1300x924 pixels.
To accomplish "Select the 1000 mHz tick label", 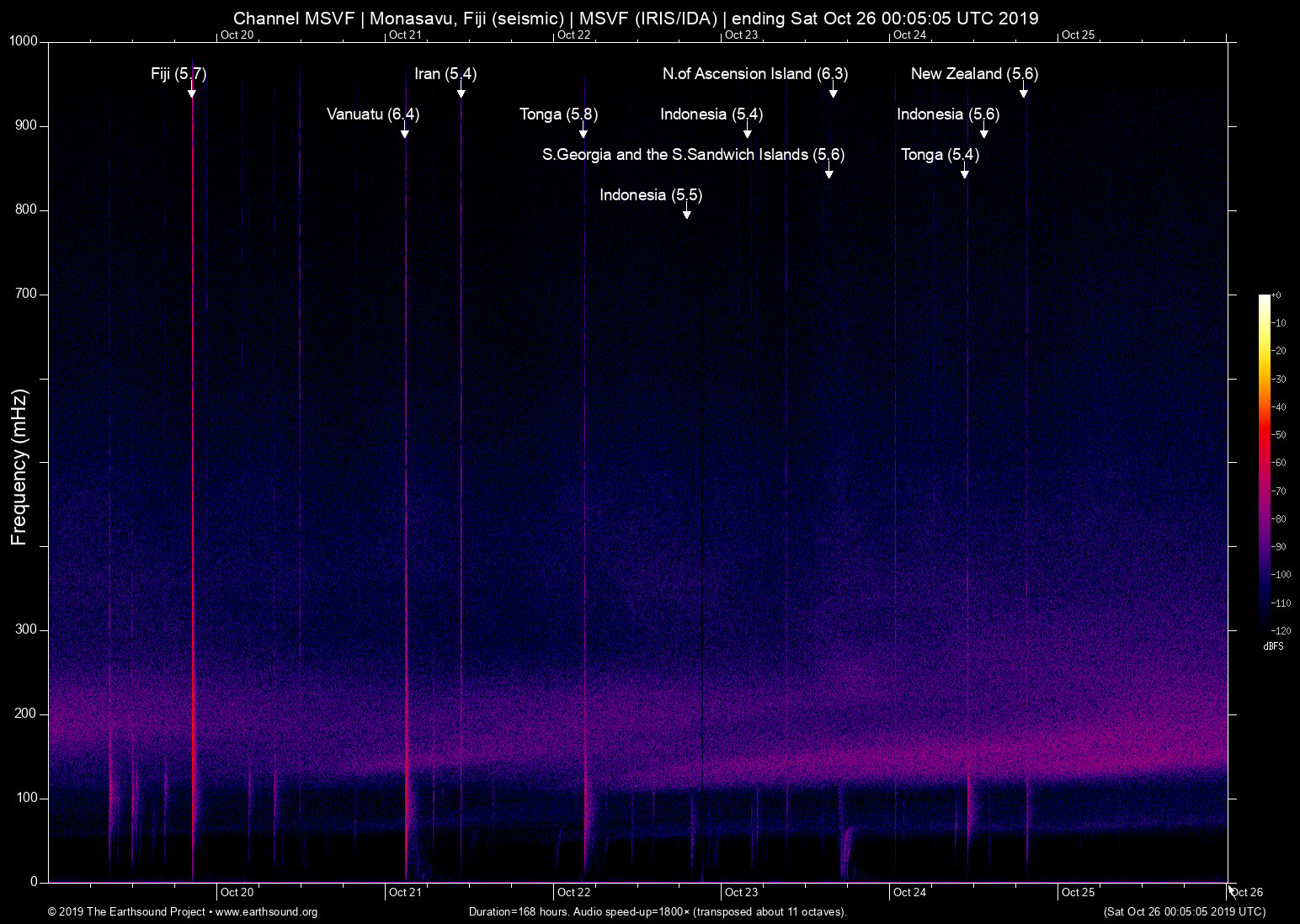I will point(23,39).
